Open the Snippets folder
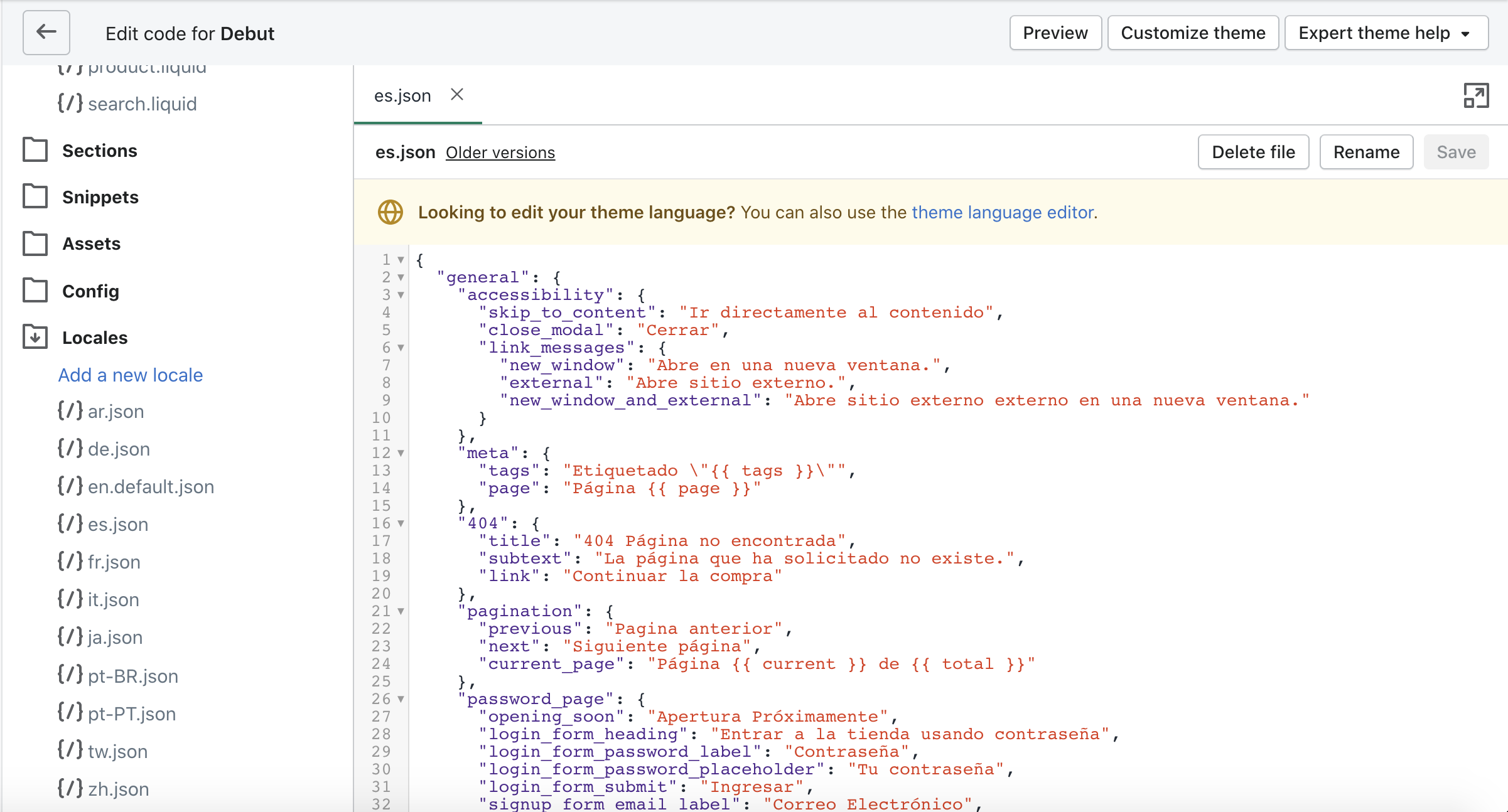Image resolution: width=1508 pixels, height=812 pixels. [100, 197]
